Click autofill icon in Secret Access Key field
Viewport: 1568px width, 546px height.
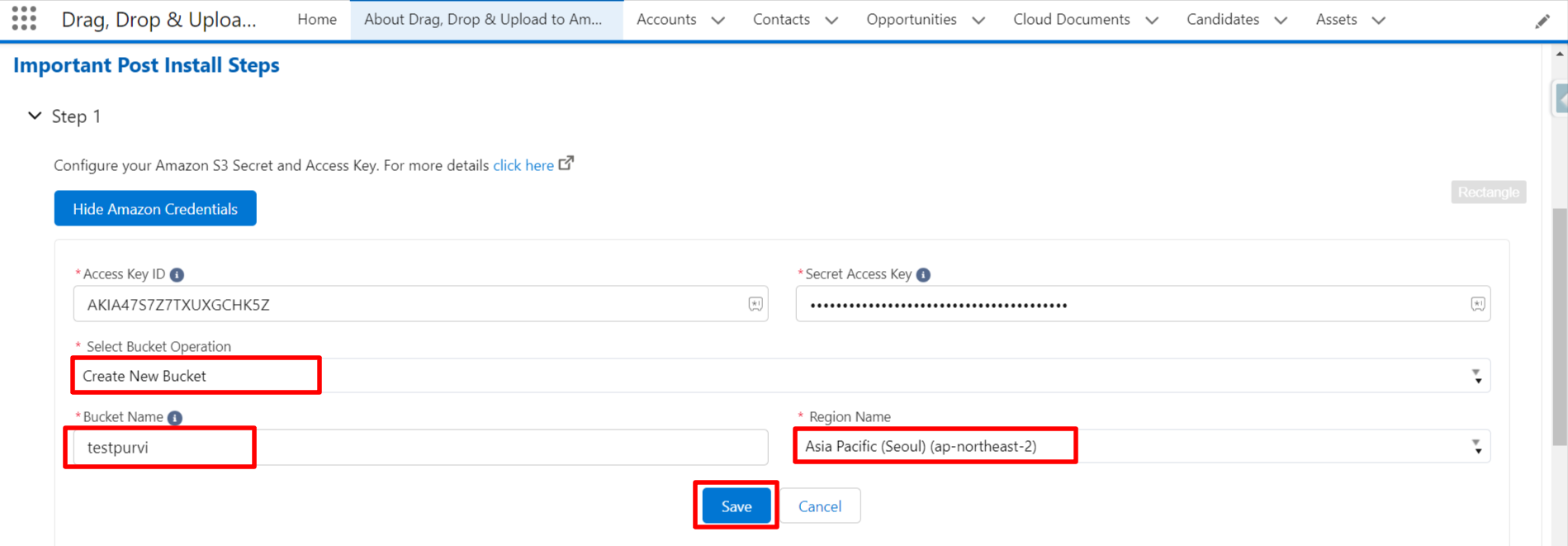1478,304
